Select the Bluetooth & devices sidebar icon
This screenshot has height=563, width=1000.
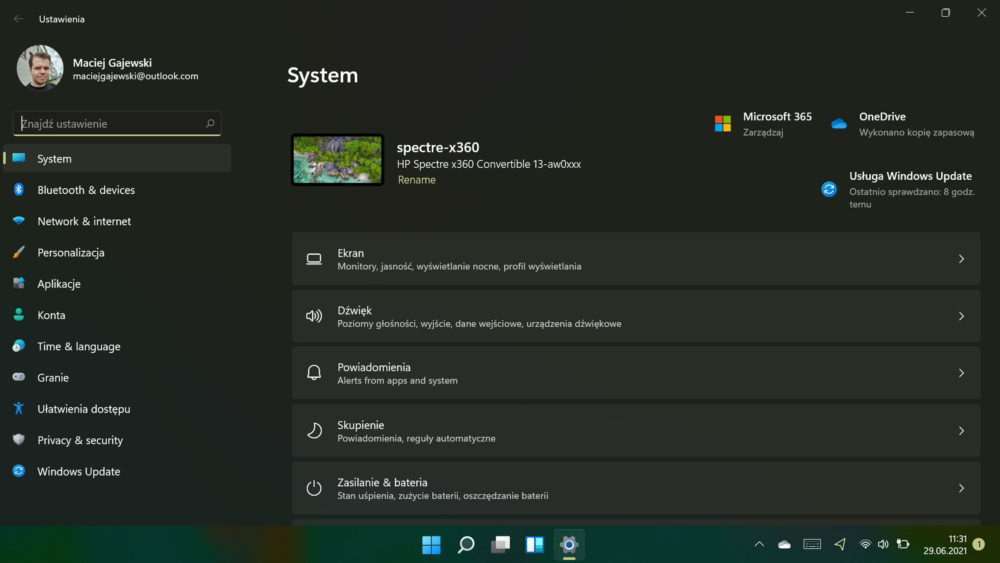pos(18,189)
